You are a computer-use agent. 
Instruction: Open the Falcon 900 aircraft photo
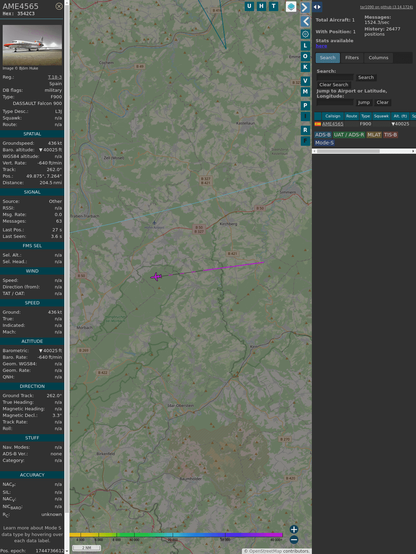[x=32, y=45]
